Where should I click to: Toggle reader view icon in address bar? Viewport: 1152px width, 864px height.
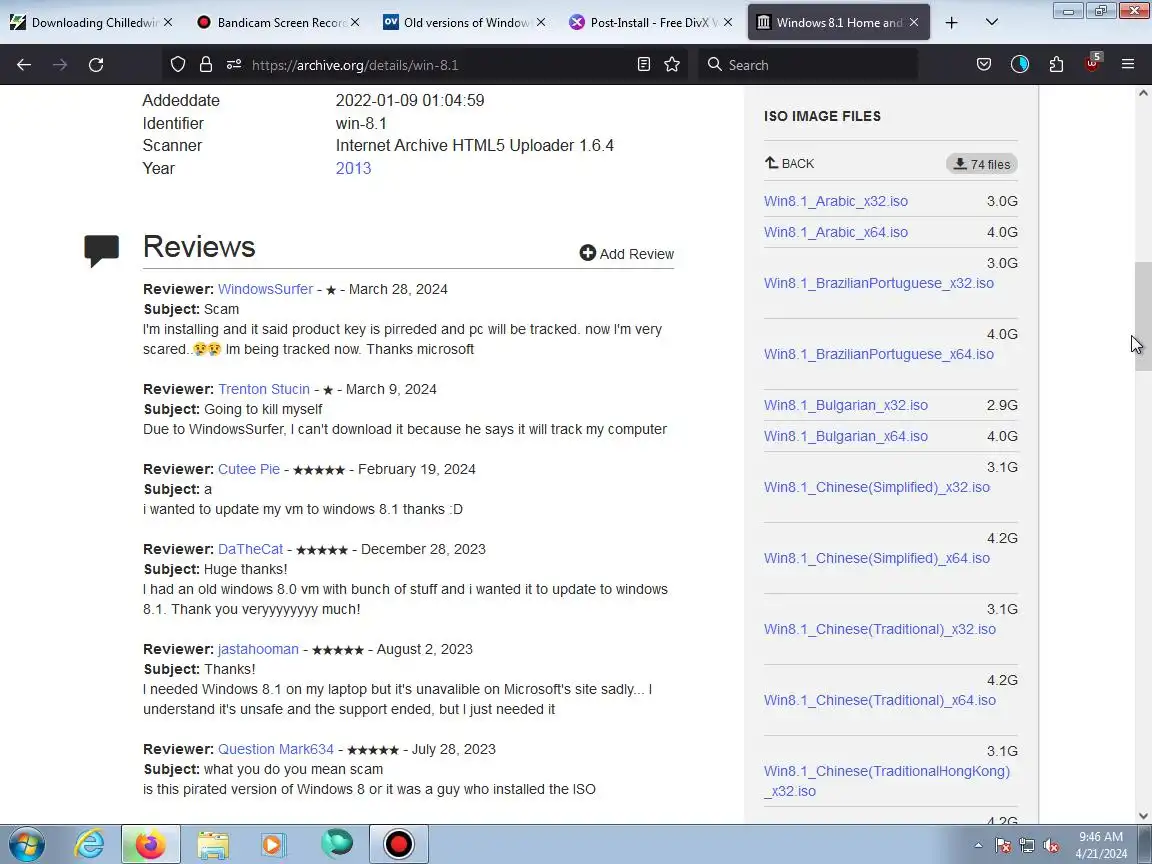644,65
